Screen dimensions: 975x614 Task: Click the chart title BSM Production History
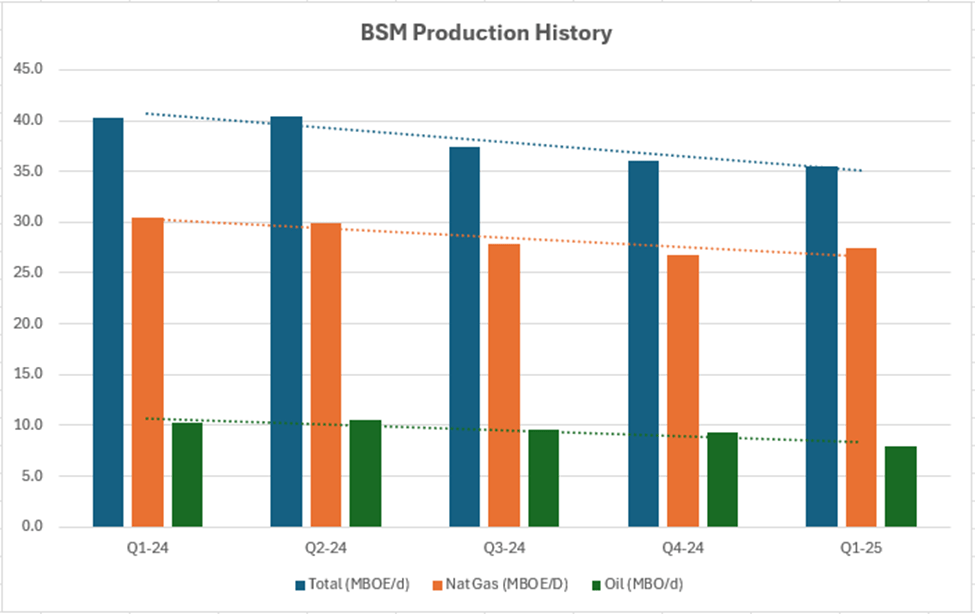487,33
